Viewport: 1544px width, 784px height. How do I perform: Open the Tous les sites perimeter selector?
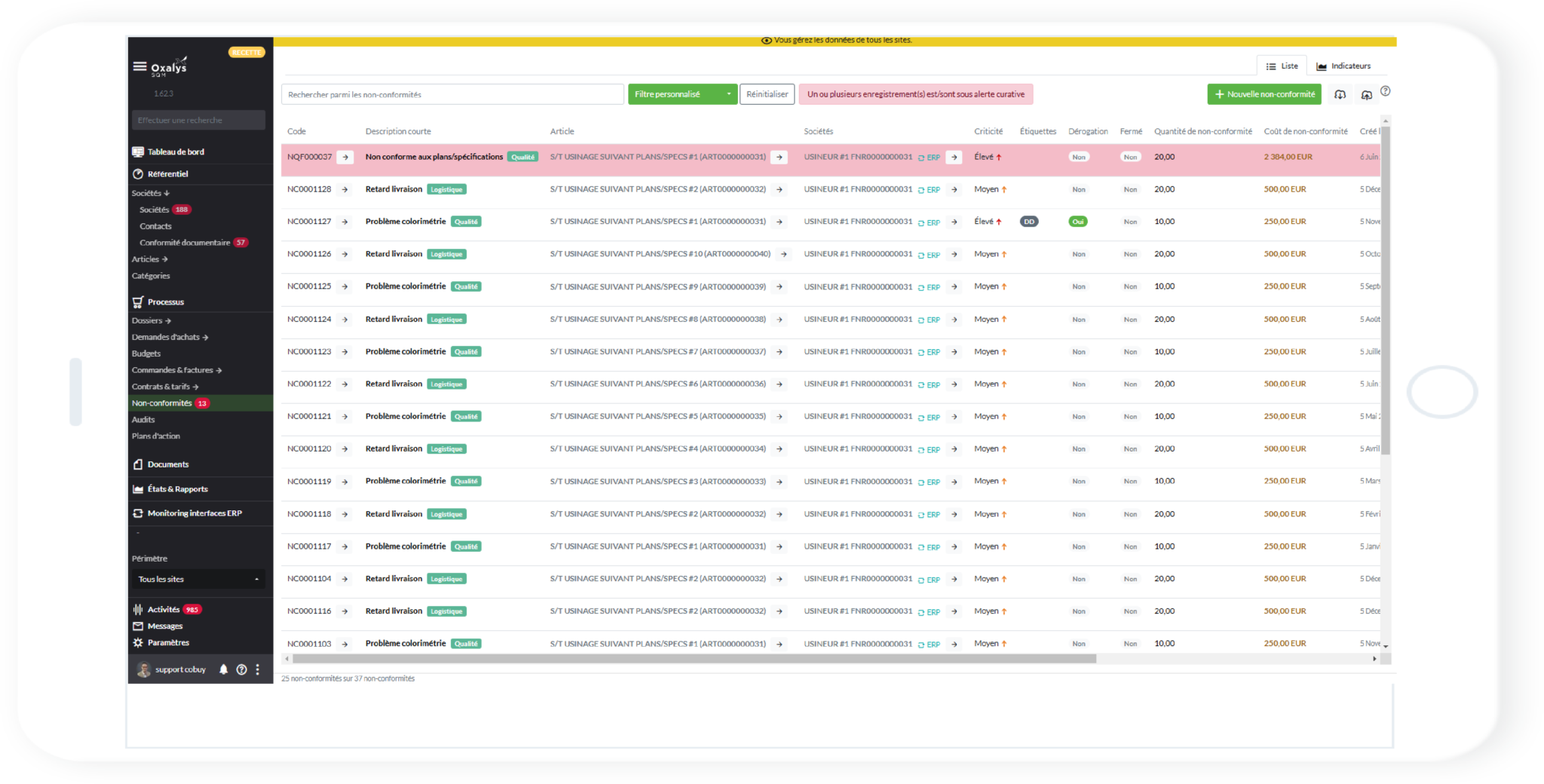(x=198, y=579)
